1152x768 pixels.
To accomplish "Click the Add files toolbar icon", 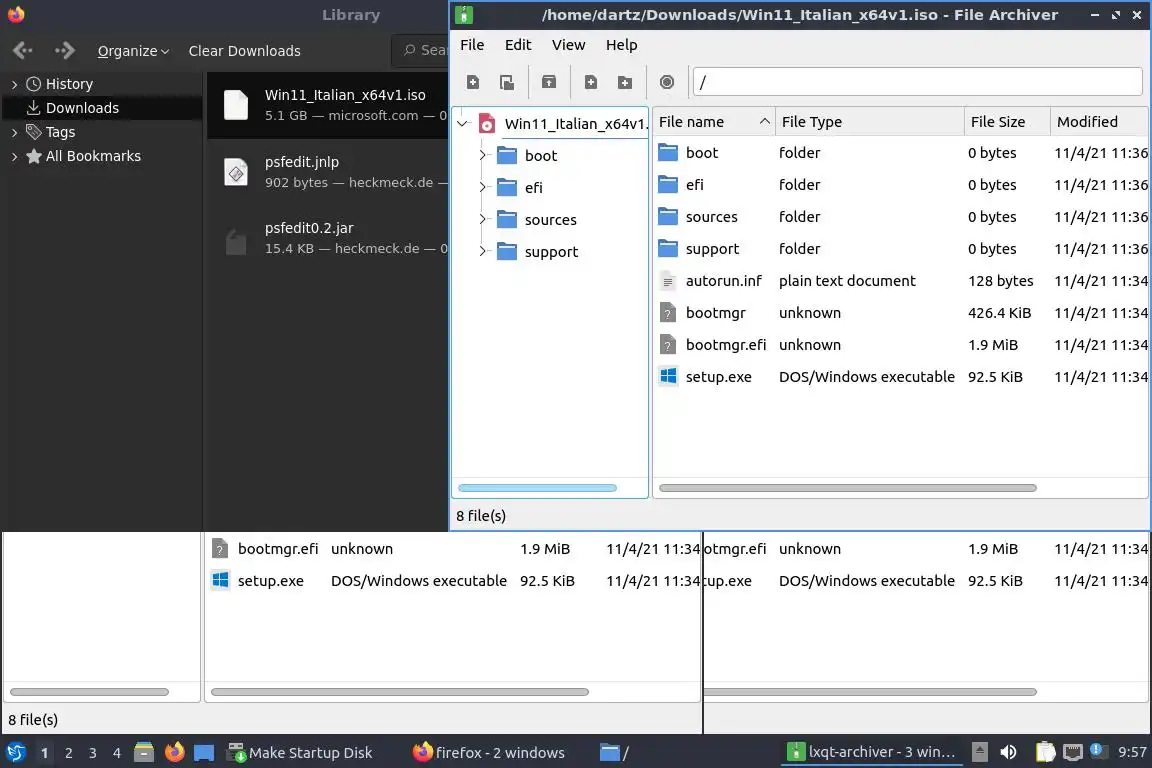I will point(590,82).
